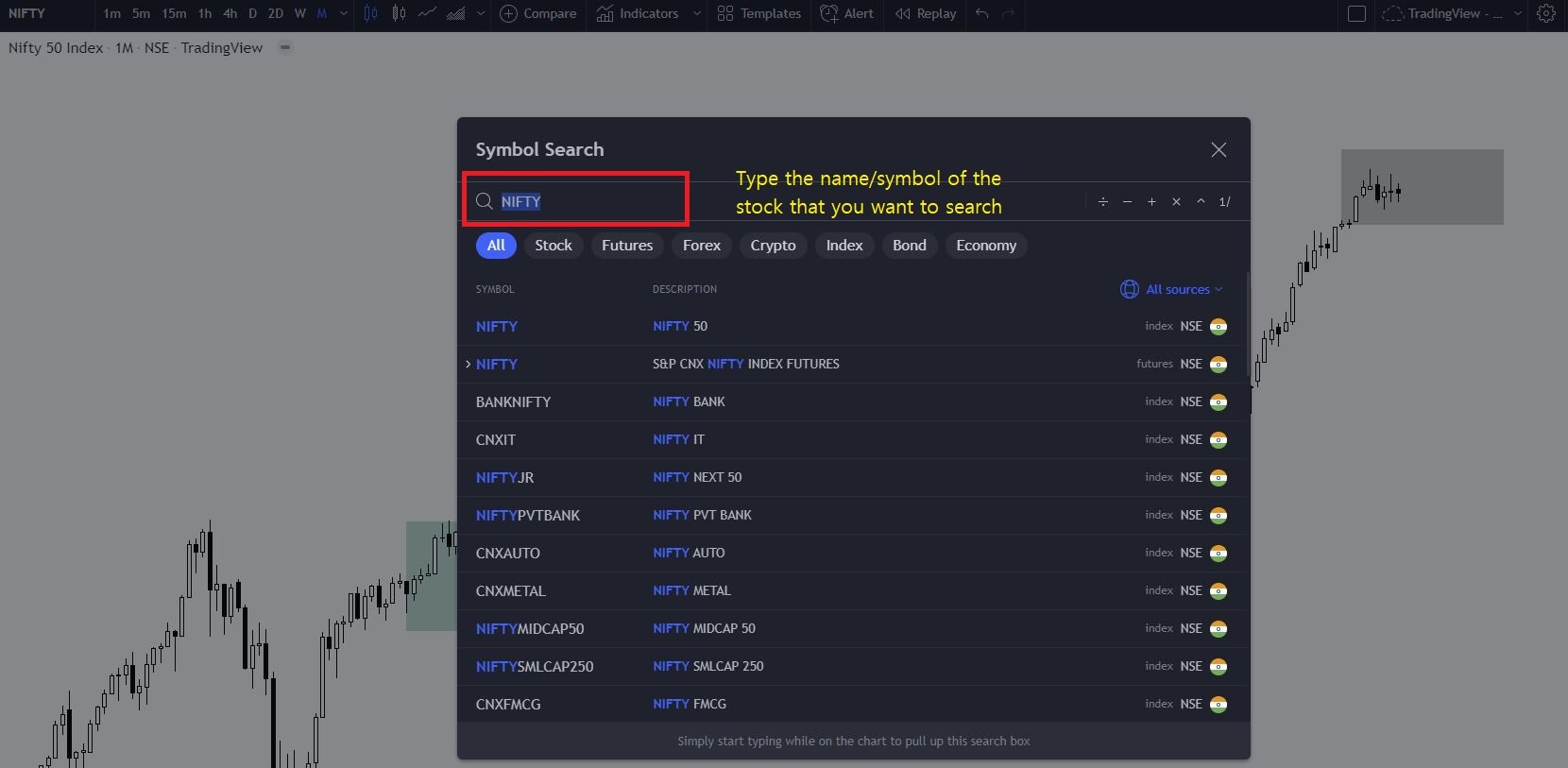Select NIFTYSMLCAP250 result row
The width and height of the screenshot is (1568, 768).
[853, 666]
